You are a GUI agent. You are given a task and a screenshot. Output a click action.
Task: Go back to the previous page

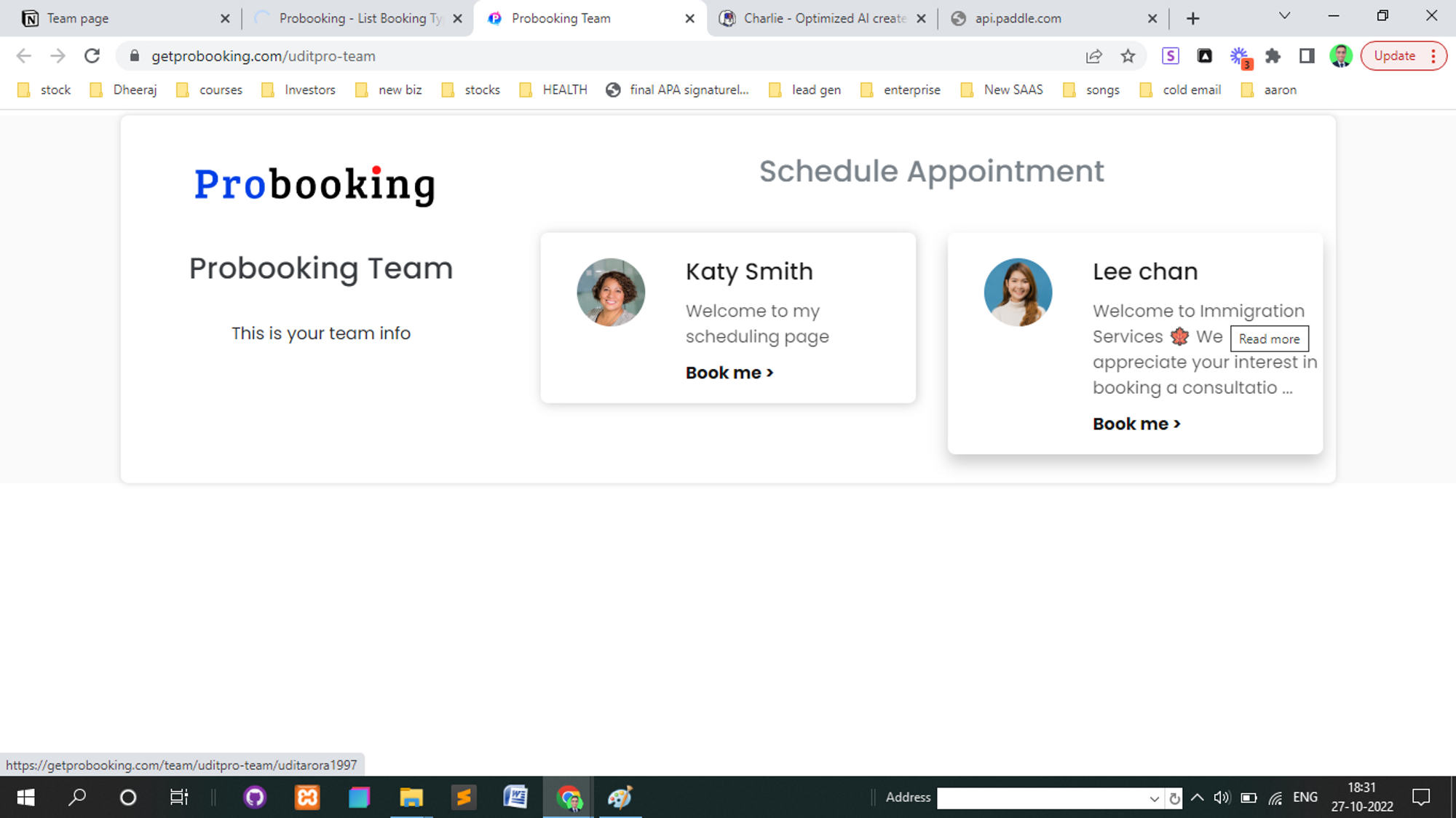click(24, 56)
